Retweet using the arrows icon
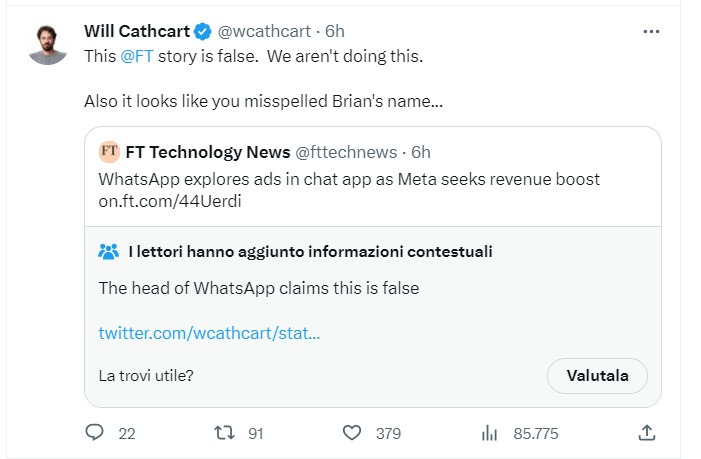 click(224, 433)
